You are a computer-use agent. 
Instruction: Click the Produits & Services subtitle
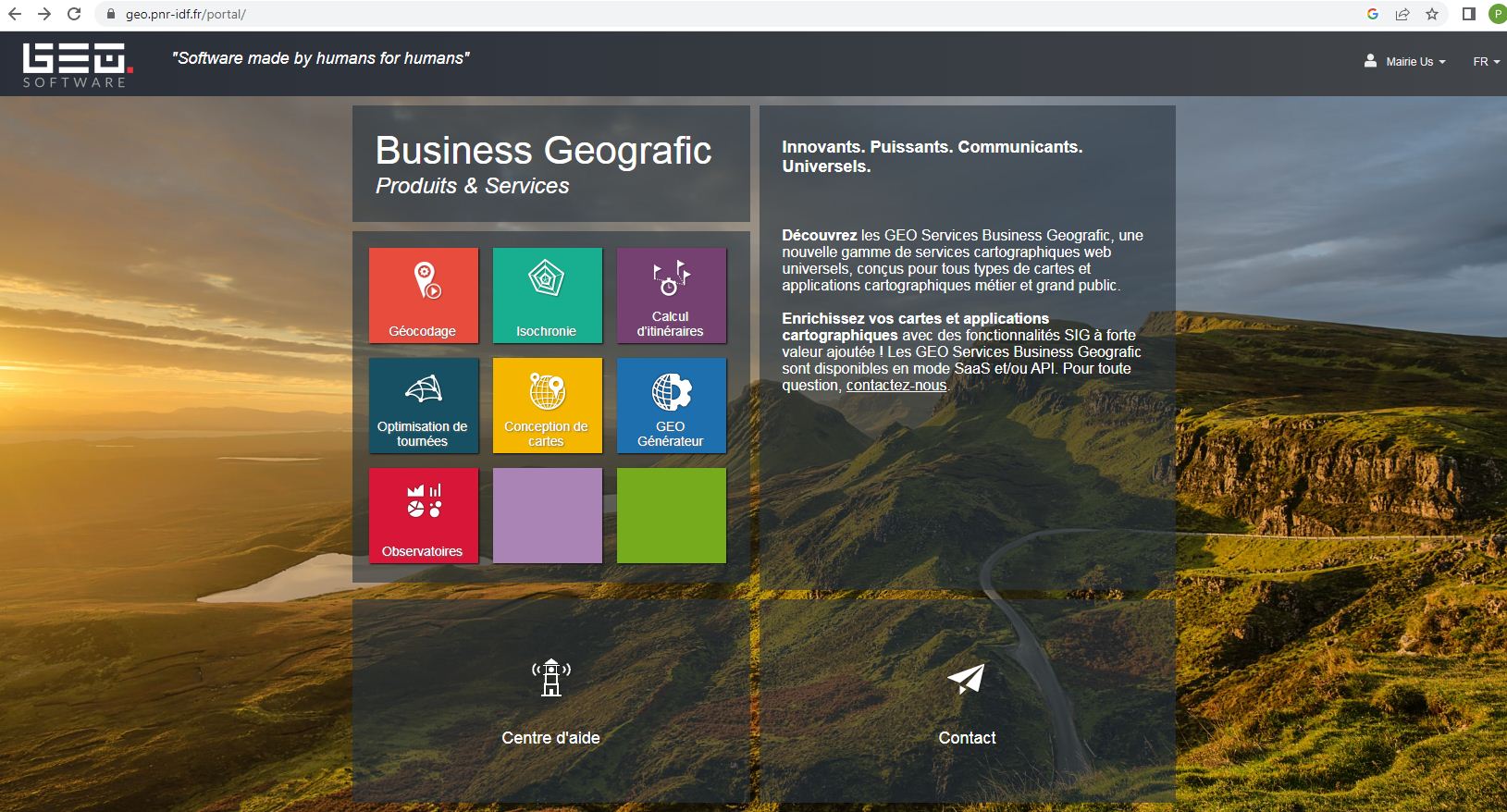click(473, 186)
